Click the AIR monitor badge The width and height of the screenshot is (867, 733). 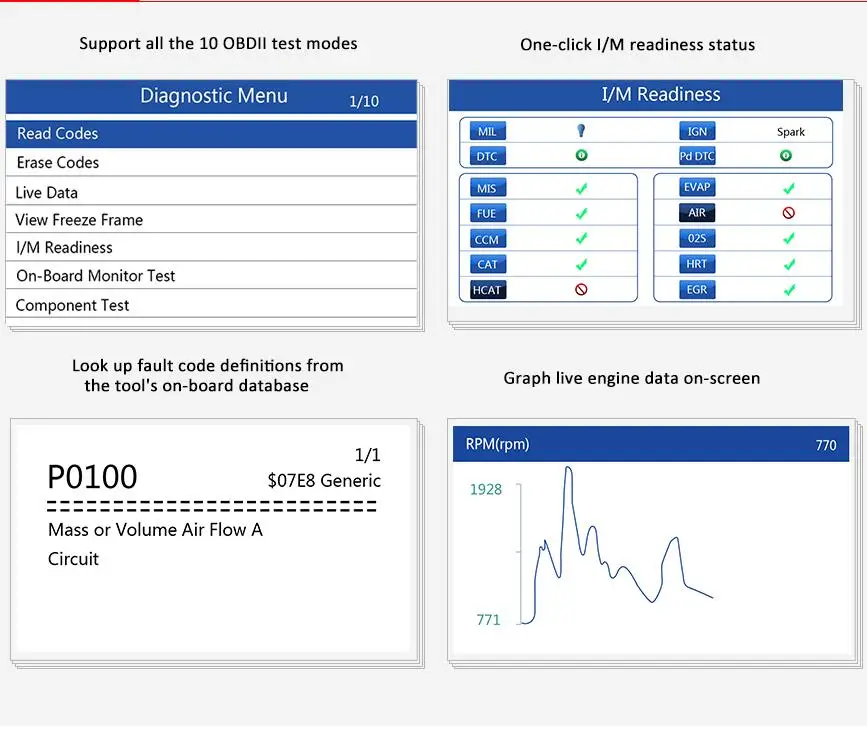click(697, 212)
